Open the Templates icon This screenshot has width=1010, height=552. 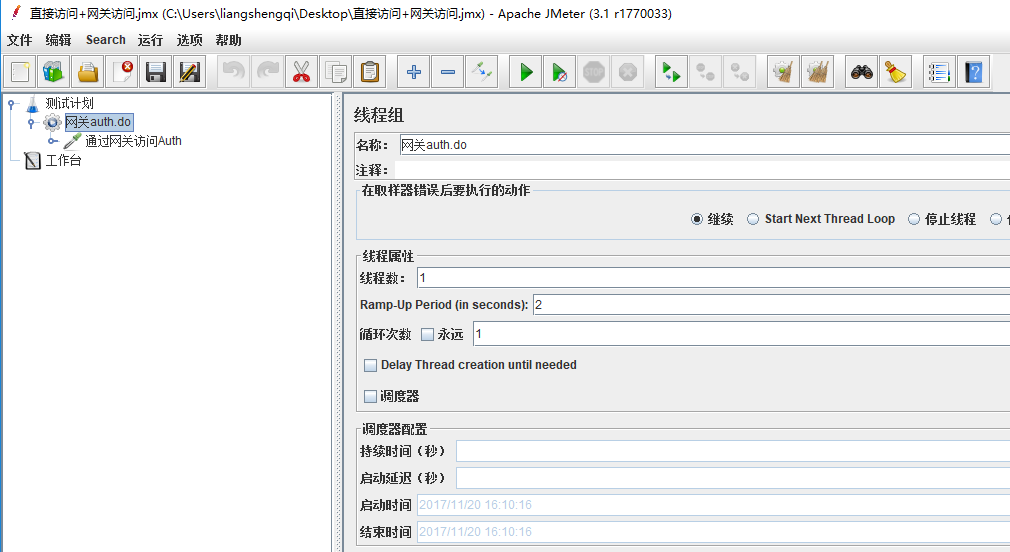coord(53,71)
